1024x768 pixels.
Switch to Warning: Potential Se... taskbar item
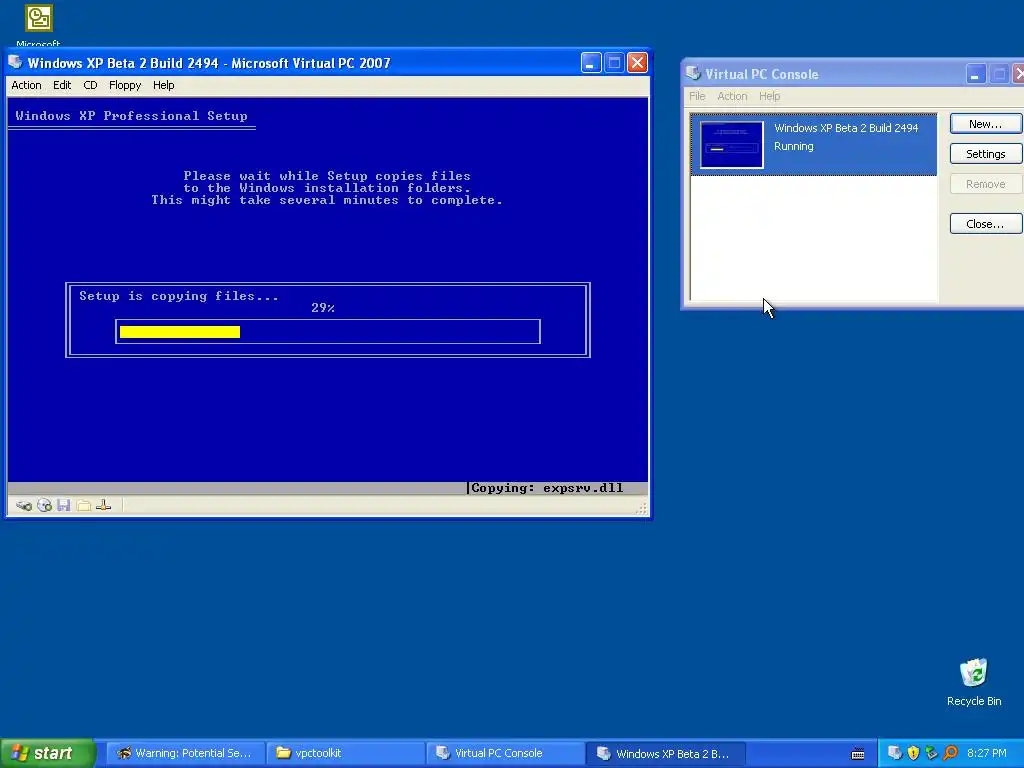pos(185,753)
